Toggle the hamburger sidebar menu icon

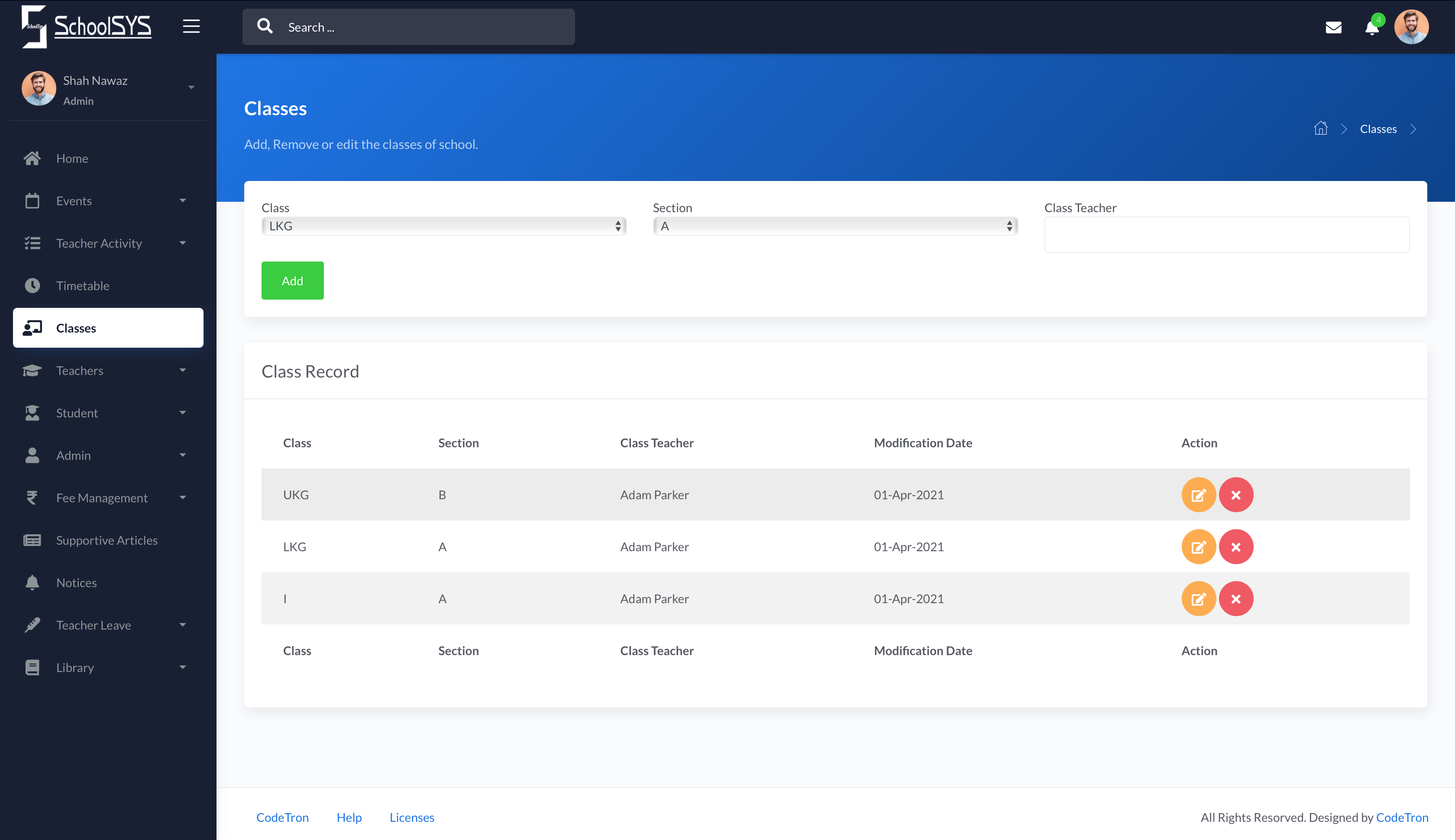pyautogui.click(x=191, y=26)
